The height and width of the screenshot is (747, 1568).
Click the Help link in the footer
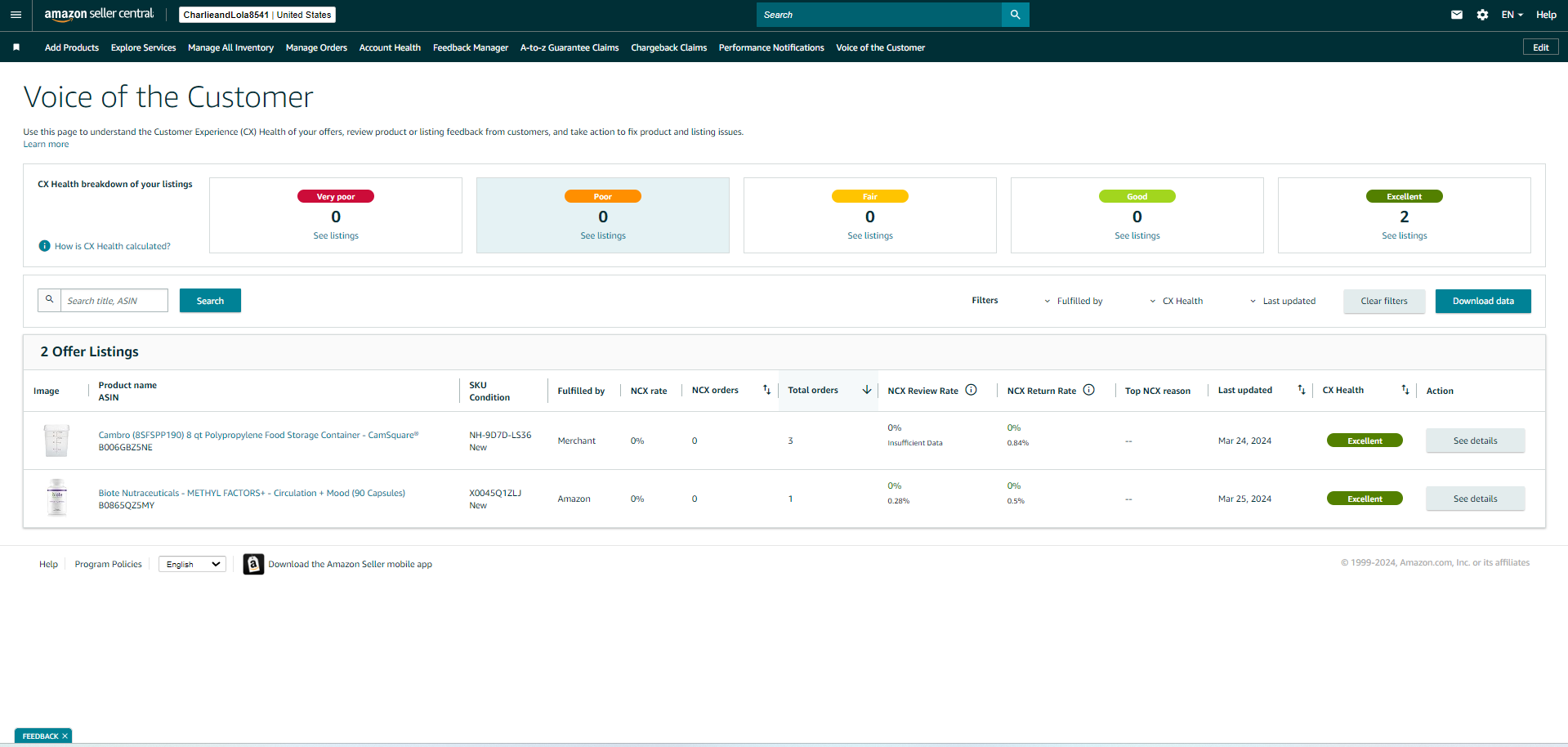tap(48, 564)
